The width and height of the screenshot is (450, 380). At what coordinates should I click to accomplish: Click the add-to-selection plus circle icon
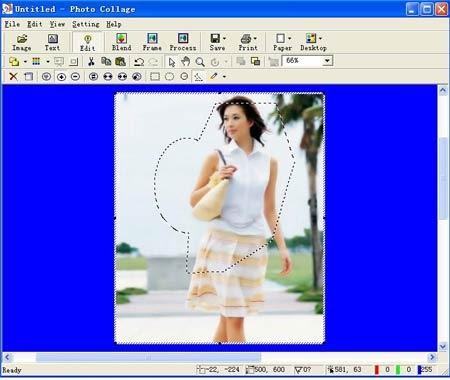tap(61, 77)
